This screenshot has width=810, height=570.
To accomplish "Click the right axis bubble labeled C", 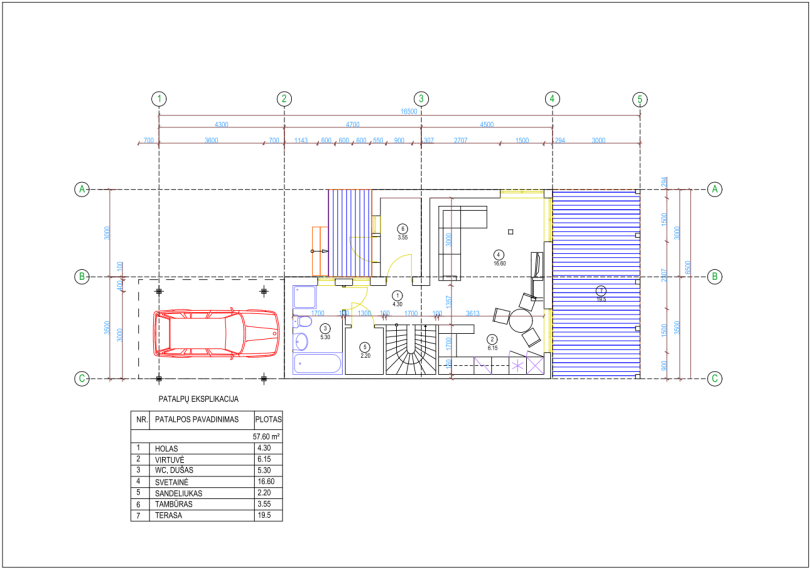I will pyautogui.click(x=715, y=378).
